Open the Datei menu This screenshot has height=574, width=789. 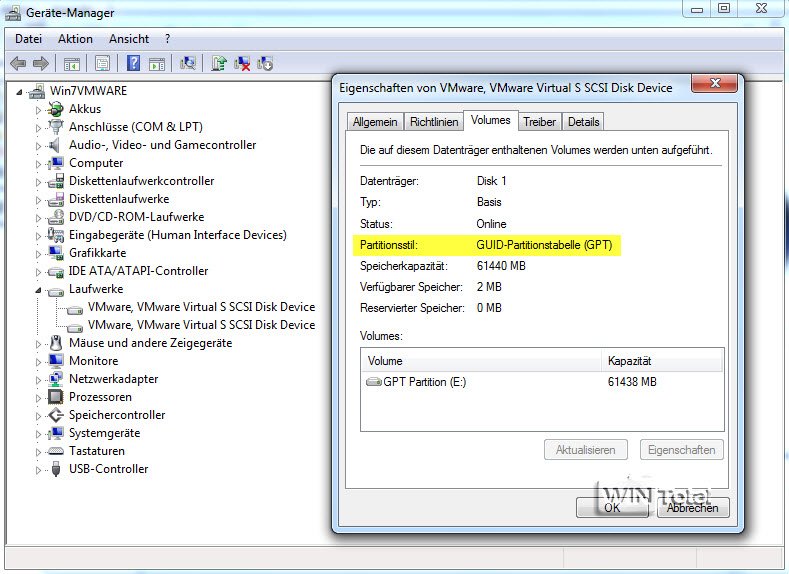28,39
